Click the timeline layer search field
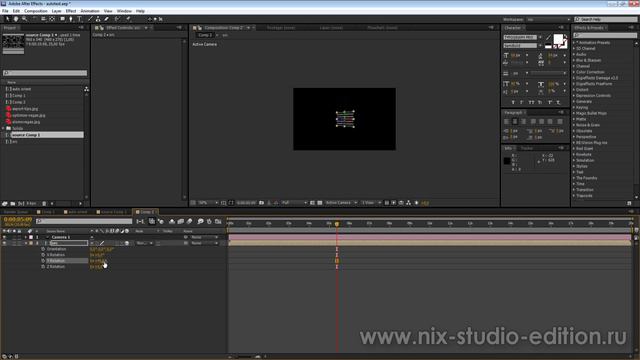 click(x=84, y=221)
